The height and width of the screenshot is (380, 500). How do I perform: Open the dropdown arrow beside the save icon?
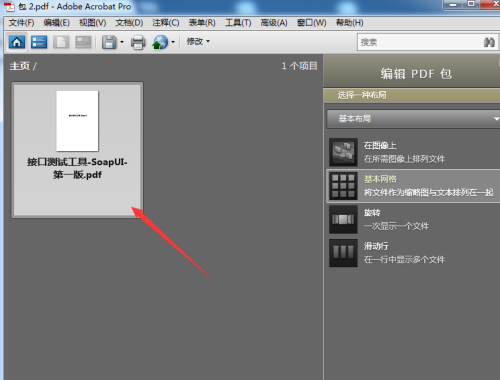tap(122, 42)
